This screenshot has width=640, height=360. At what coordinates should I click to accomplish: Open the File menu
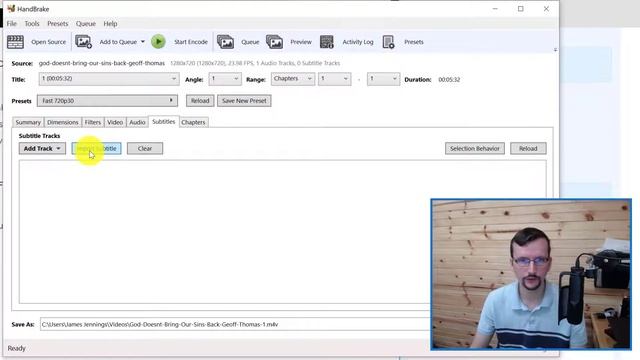tap(11, 24)
